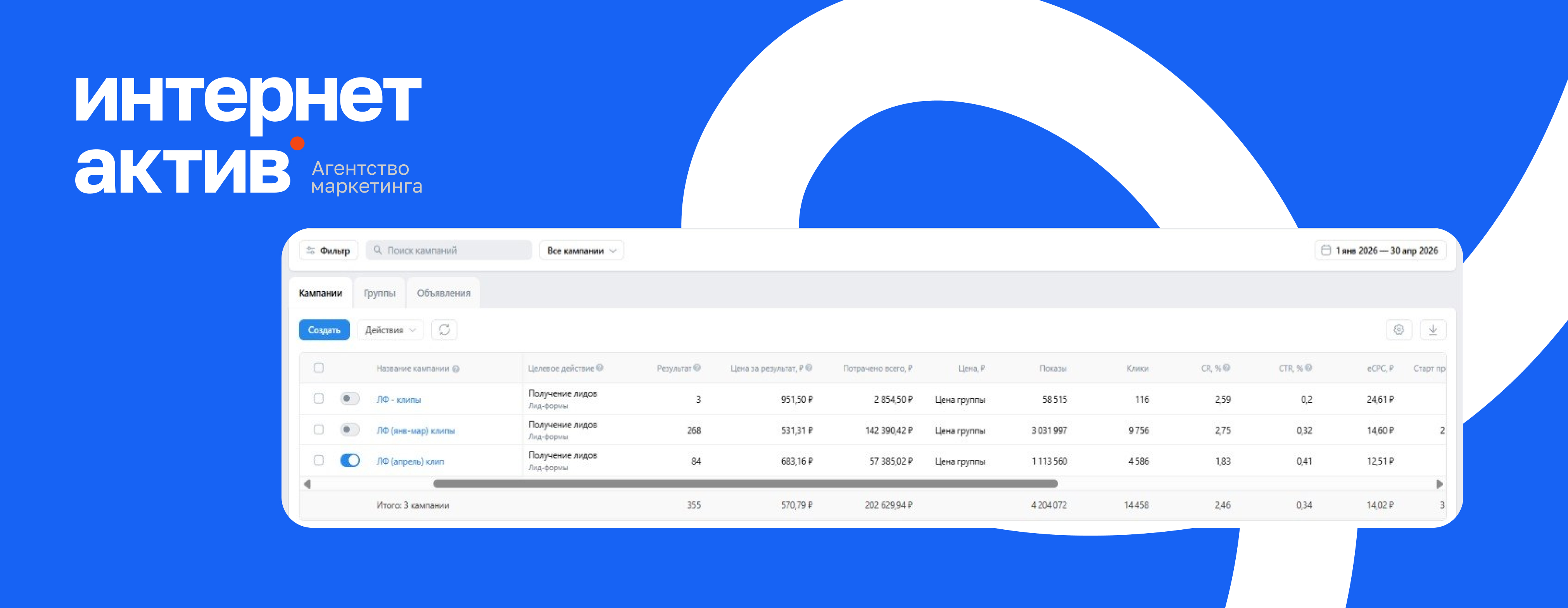1568x608 pixels.
Task: Sort by the "Потрачено всего, ₽" column header
Action: pos(878,368)
